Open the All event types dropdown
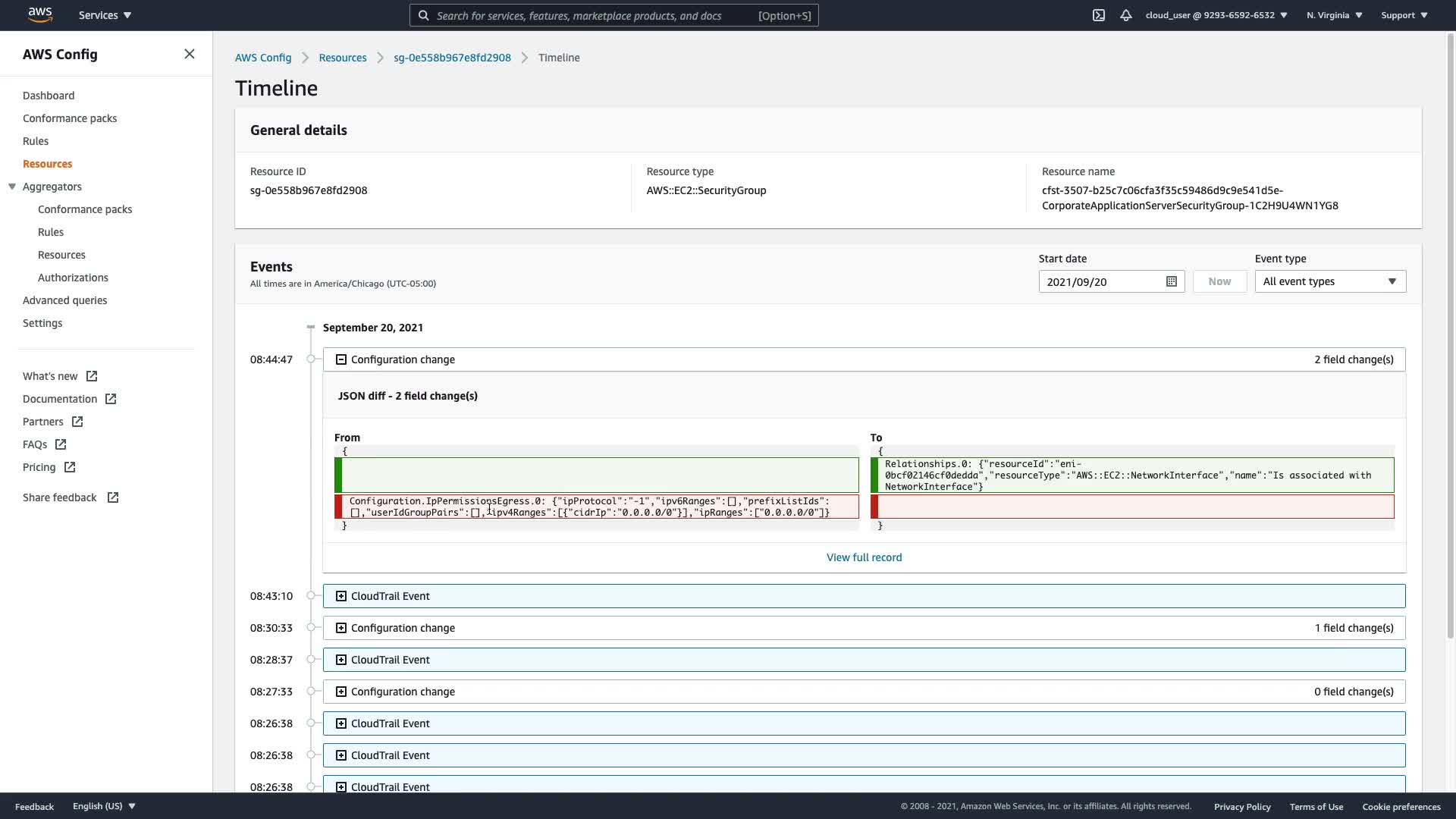 1329,281
